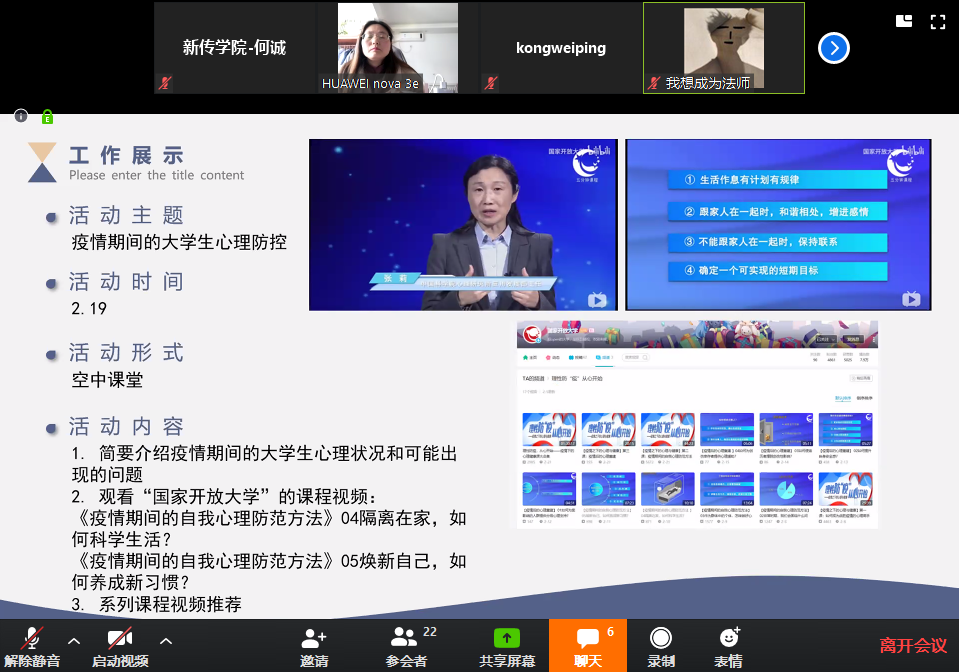The width and height of the screenshot is (959, 672).
Task: Show next participants with blue arrow
Action: 834,48
